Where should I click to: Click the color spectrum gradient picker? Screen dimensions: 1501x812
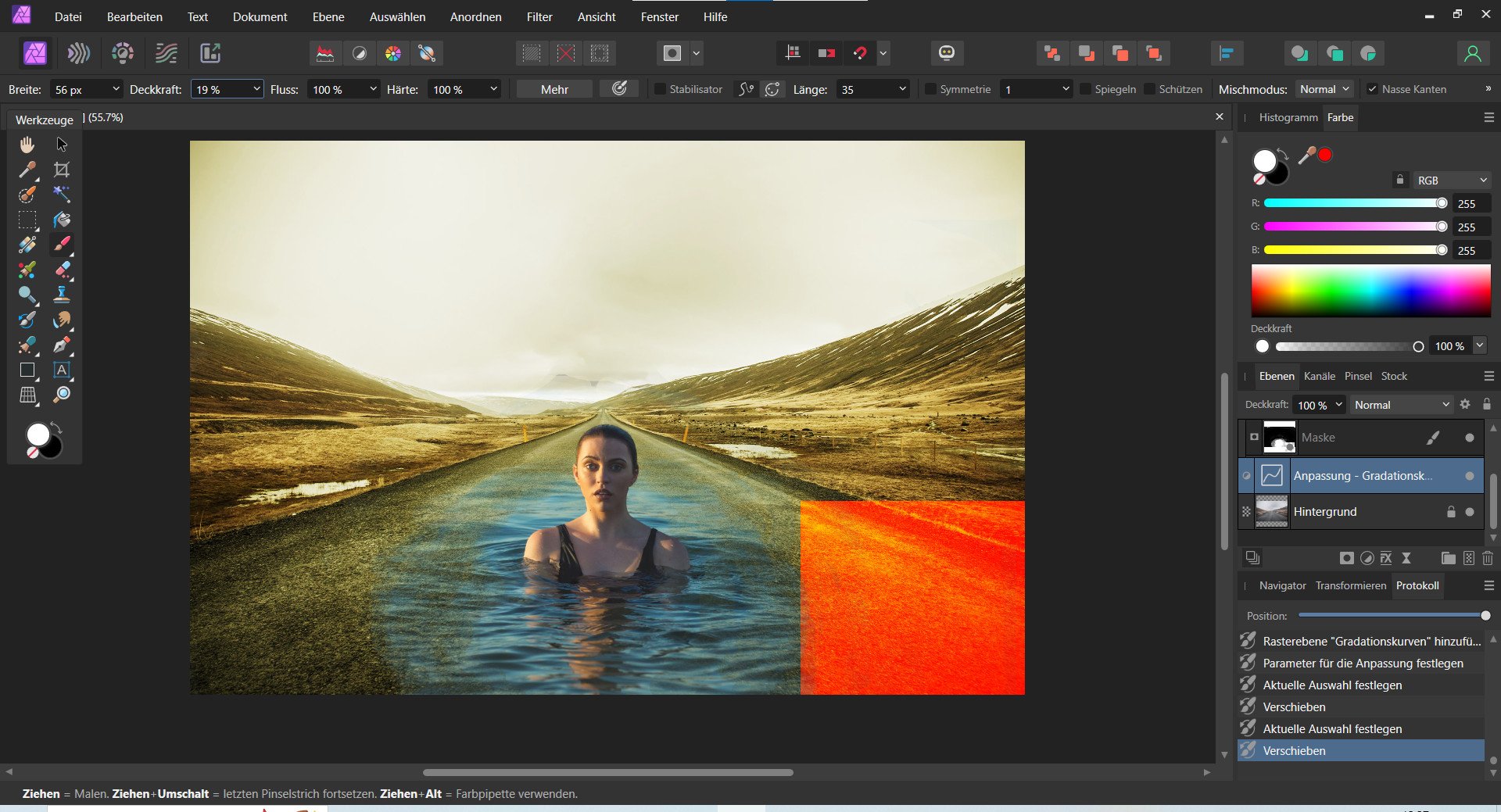coord(1370,291)
